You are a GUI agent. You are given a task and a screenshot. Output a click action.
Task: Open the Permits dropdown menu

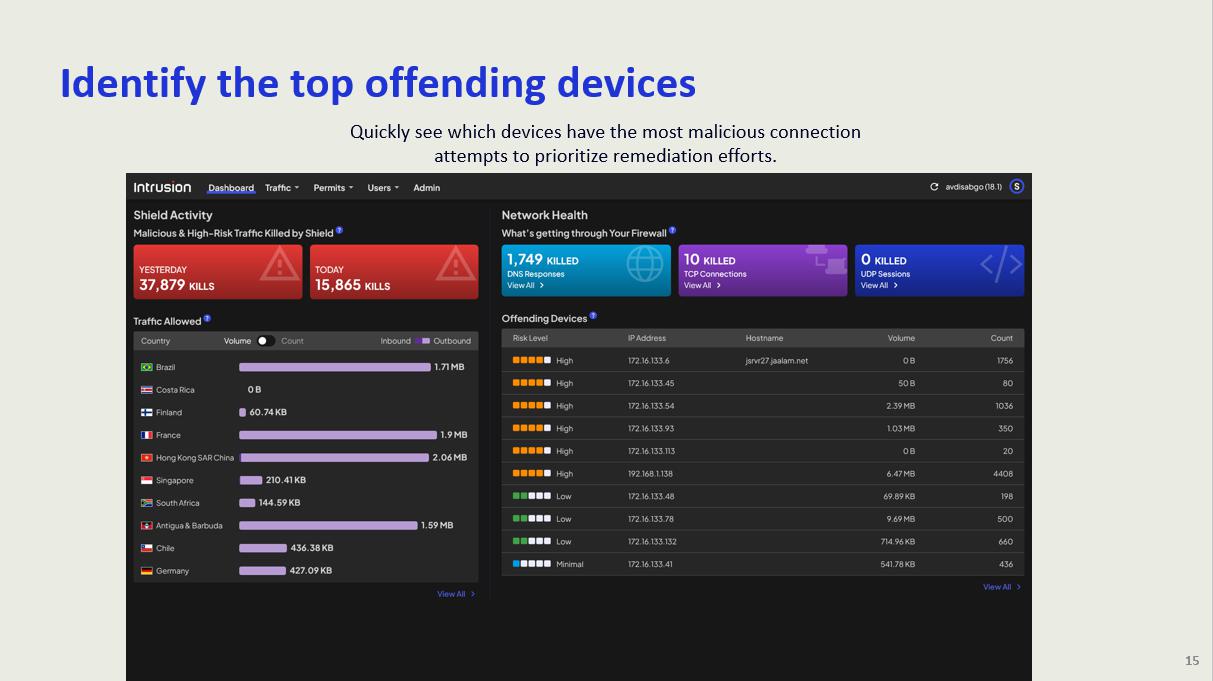tap(333, 188)
